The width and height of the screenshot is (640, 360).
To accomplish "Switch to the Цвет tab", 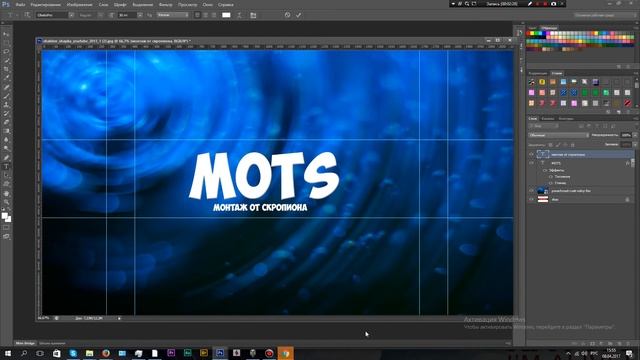I will (533, 28).
